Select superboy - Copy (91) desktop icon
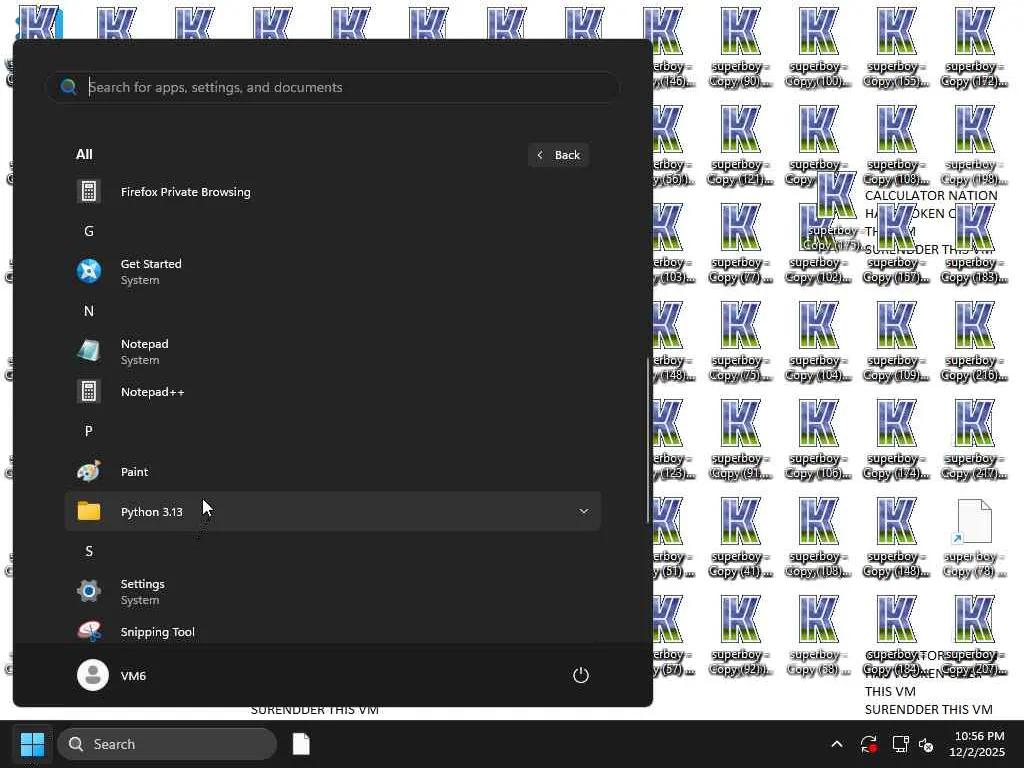Viewport: 1024px width, 768px height. coord(741,439)
